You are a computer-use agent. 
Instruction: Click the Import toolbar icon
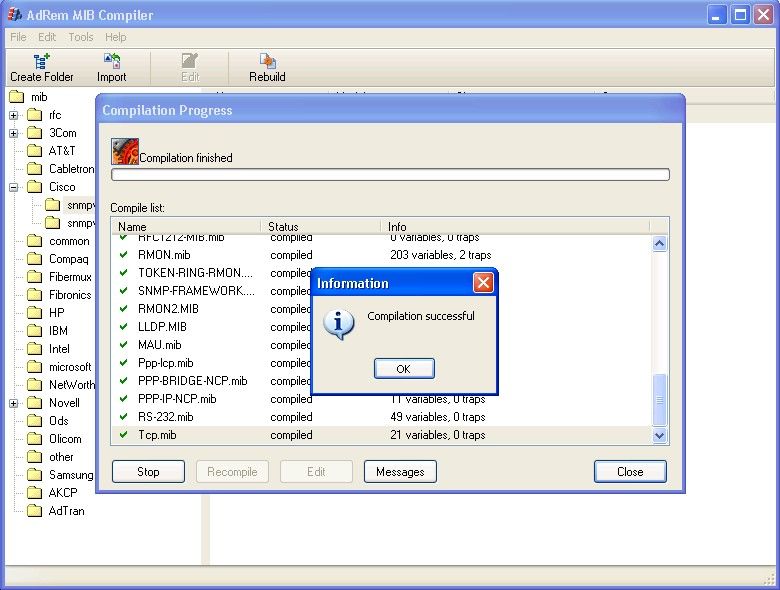(x=112, y=62)
